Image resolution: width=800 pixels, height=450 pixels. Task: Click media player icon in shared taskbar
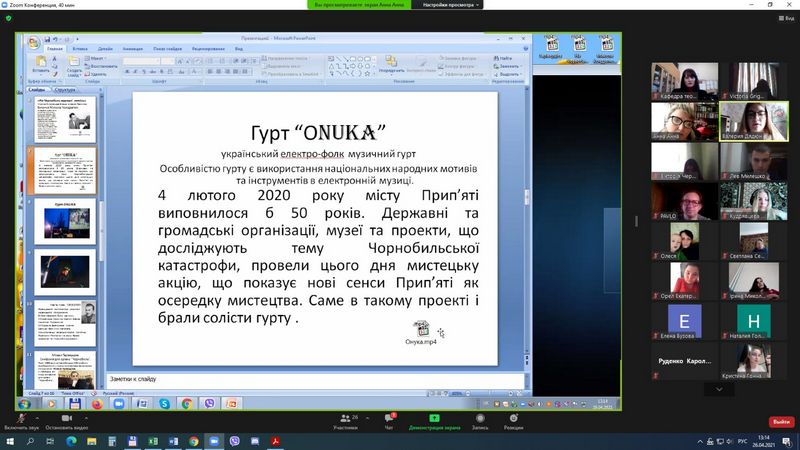coord(52,404)
